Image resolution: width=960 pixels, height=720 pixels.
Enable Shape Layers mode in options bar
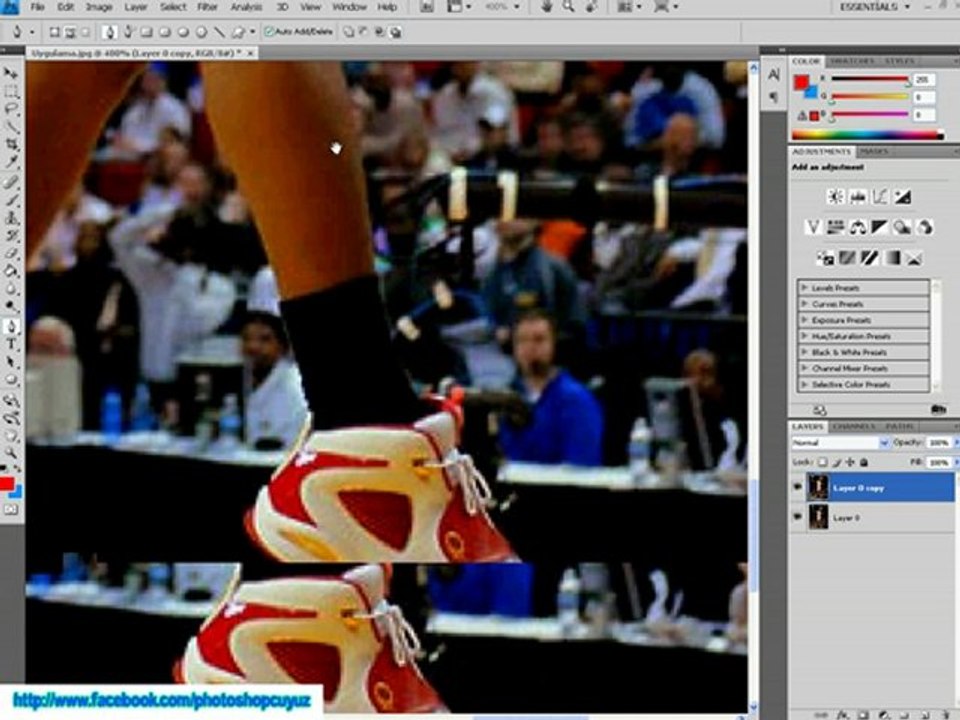tap(54, 32)
